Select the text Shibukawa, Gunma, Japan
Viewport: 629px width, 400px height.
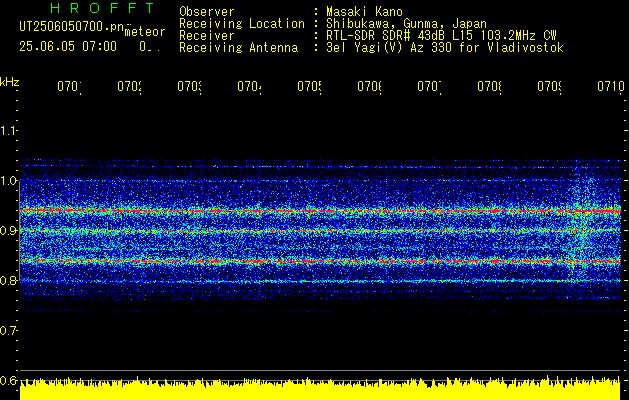pos(406,24)
